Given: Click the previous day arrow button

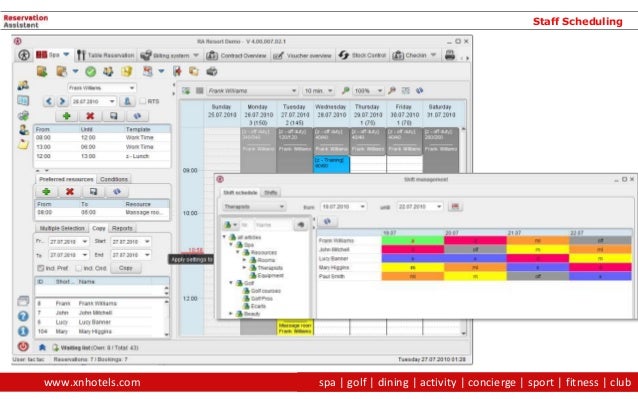Looking at the screenshot, I should tap(49, 101).
